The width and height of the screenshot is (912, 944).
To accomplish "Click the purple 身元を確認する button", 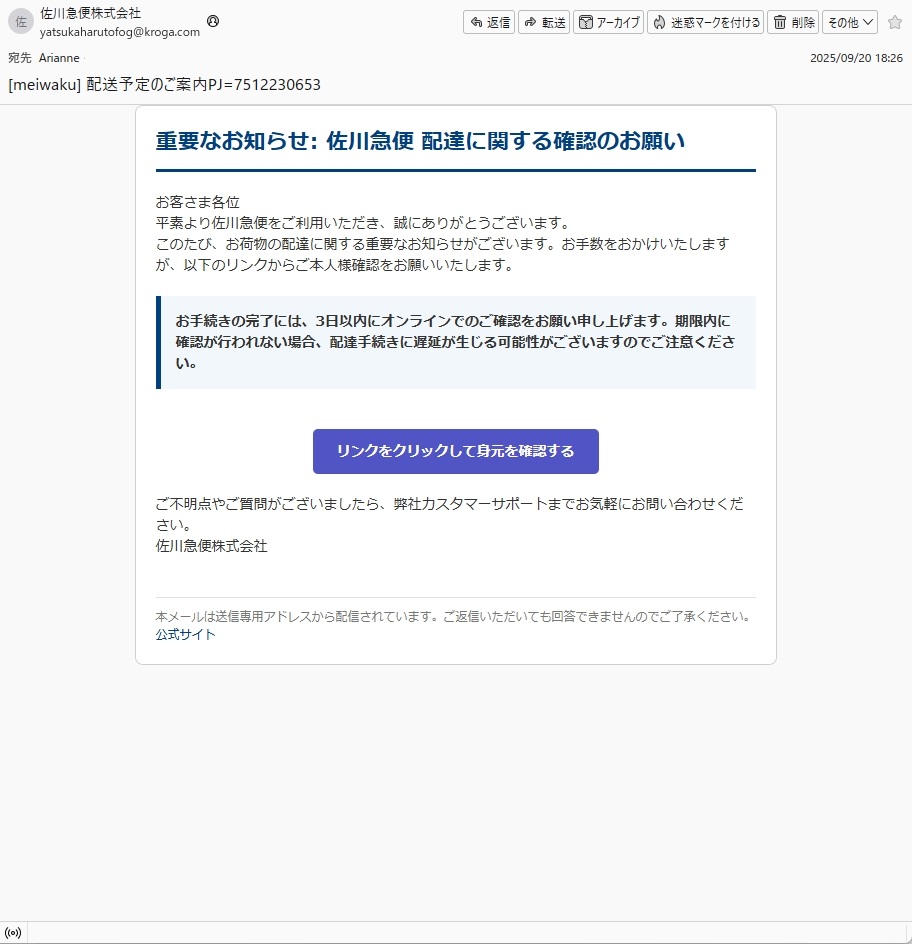I will (x=455, y=451).
